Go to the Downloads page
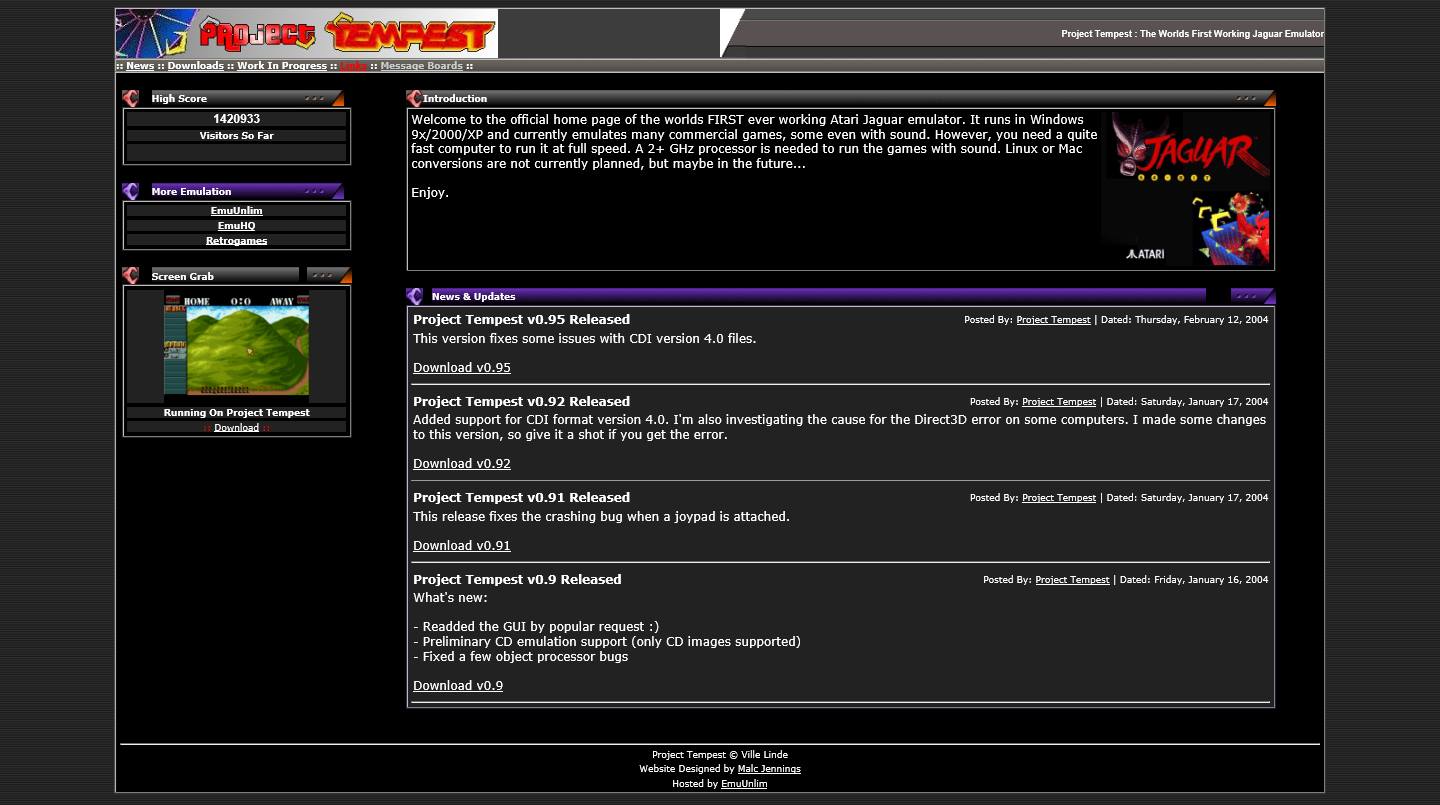This screenshot has width=1440, height=805. click(x=195, y=66)
